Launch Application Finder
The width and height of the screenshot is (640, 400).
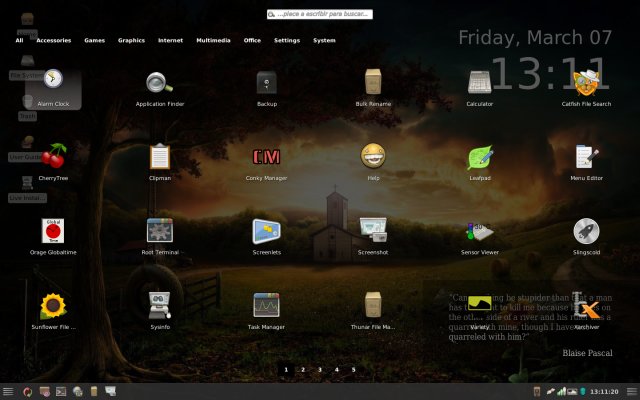(160, 89)
